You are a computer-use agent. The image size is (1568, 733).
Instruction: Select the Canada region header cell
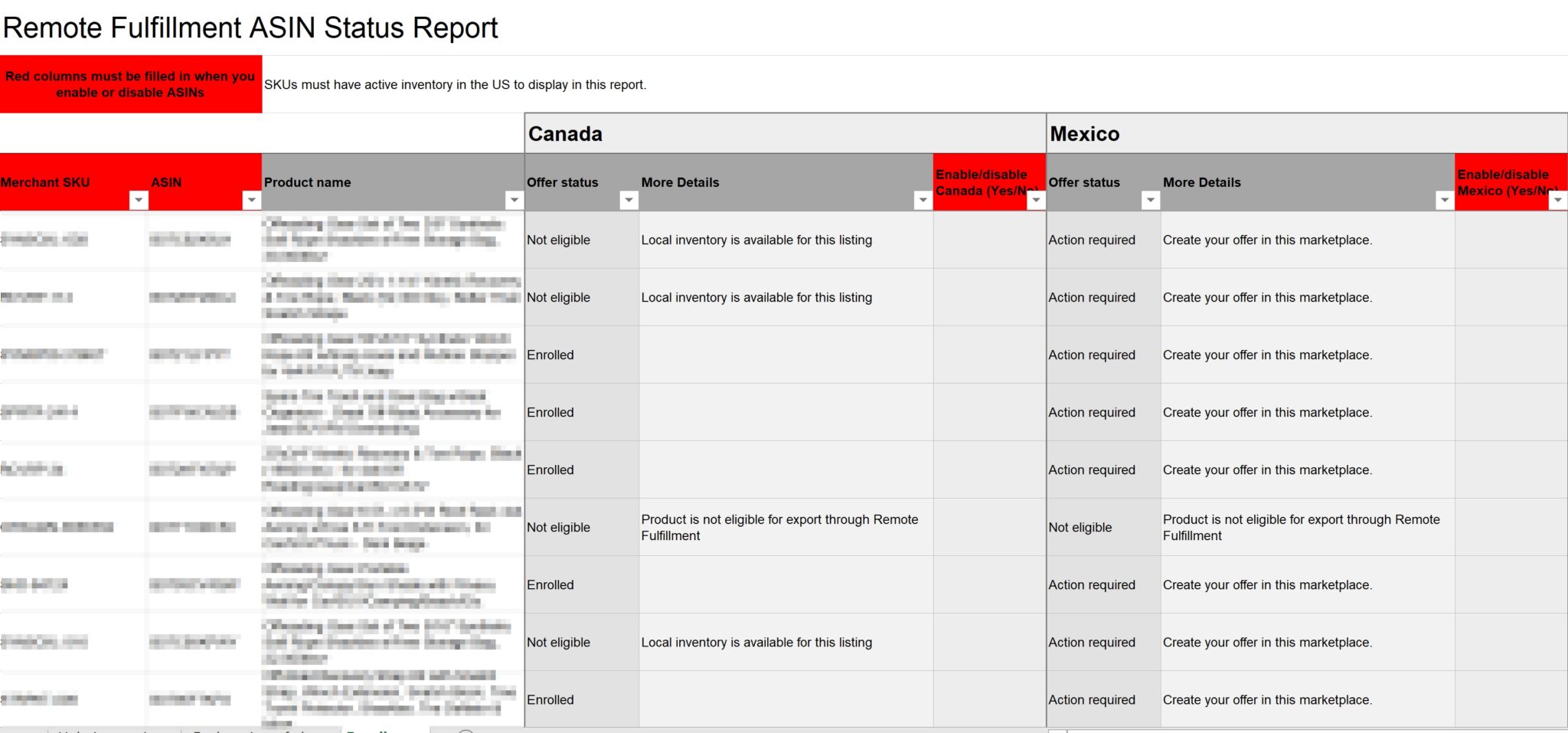click(786, 133)
